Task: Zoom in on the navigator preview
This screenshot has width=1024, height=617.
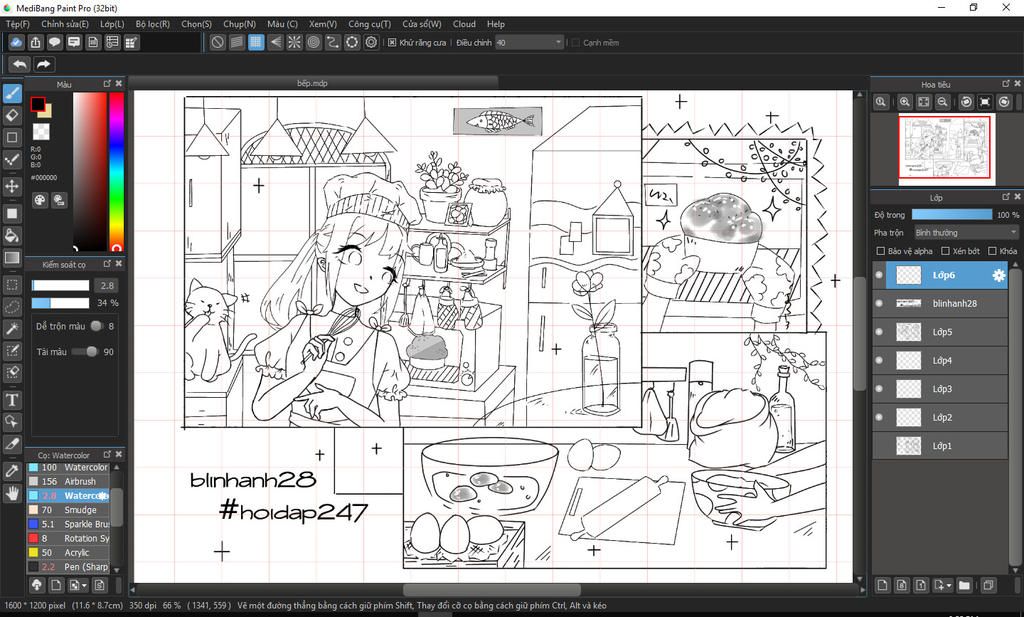Action: coord(904,102)
